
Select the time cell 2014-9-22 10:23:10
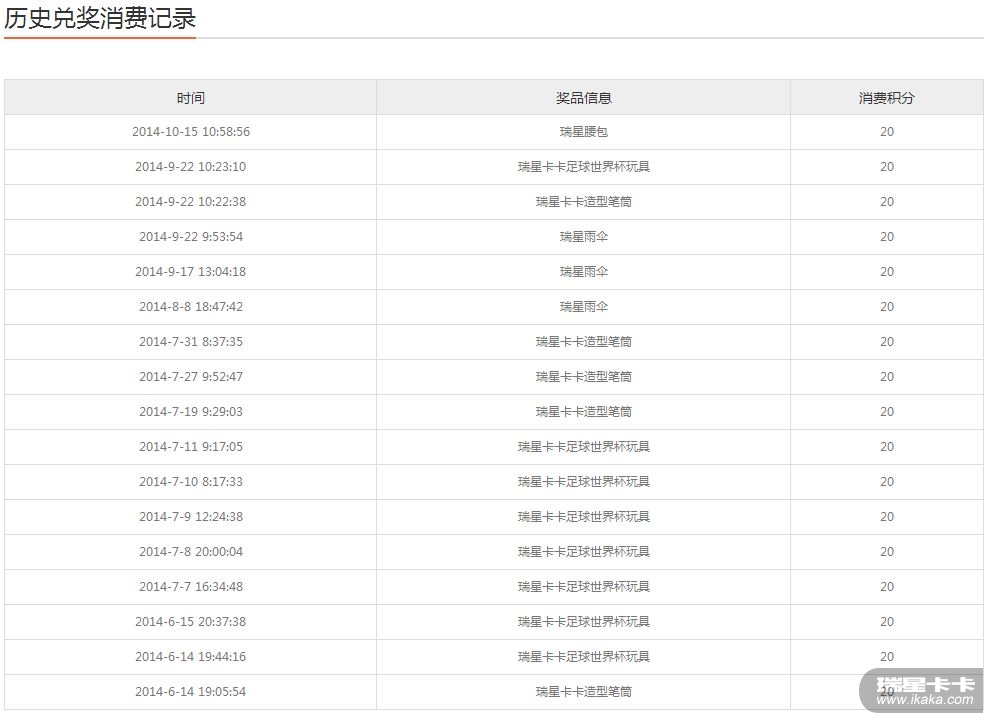pyautogui.click(x=191, y=167)
